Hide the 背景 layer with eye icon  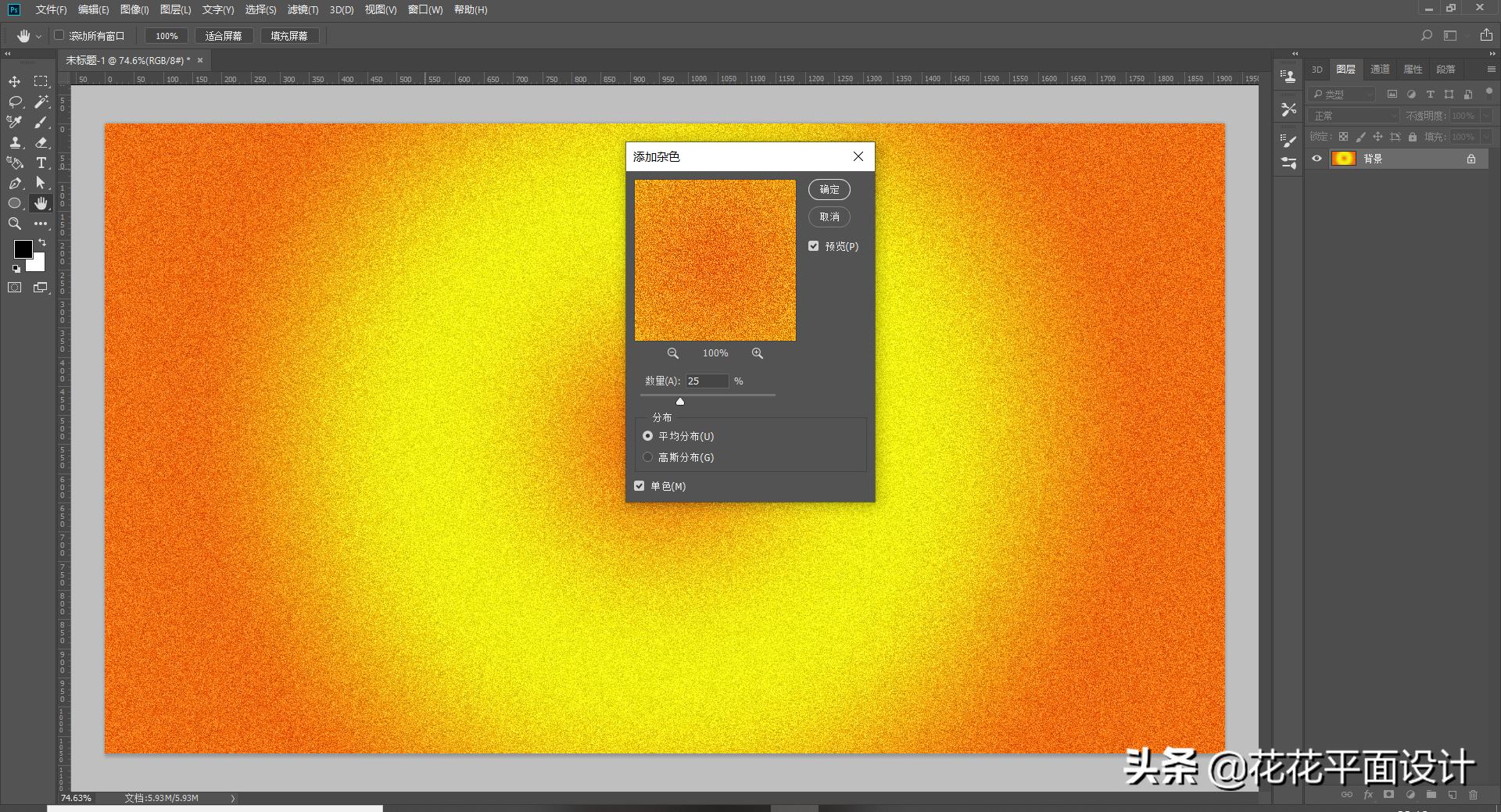point(1317,159)
